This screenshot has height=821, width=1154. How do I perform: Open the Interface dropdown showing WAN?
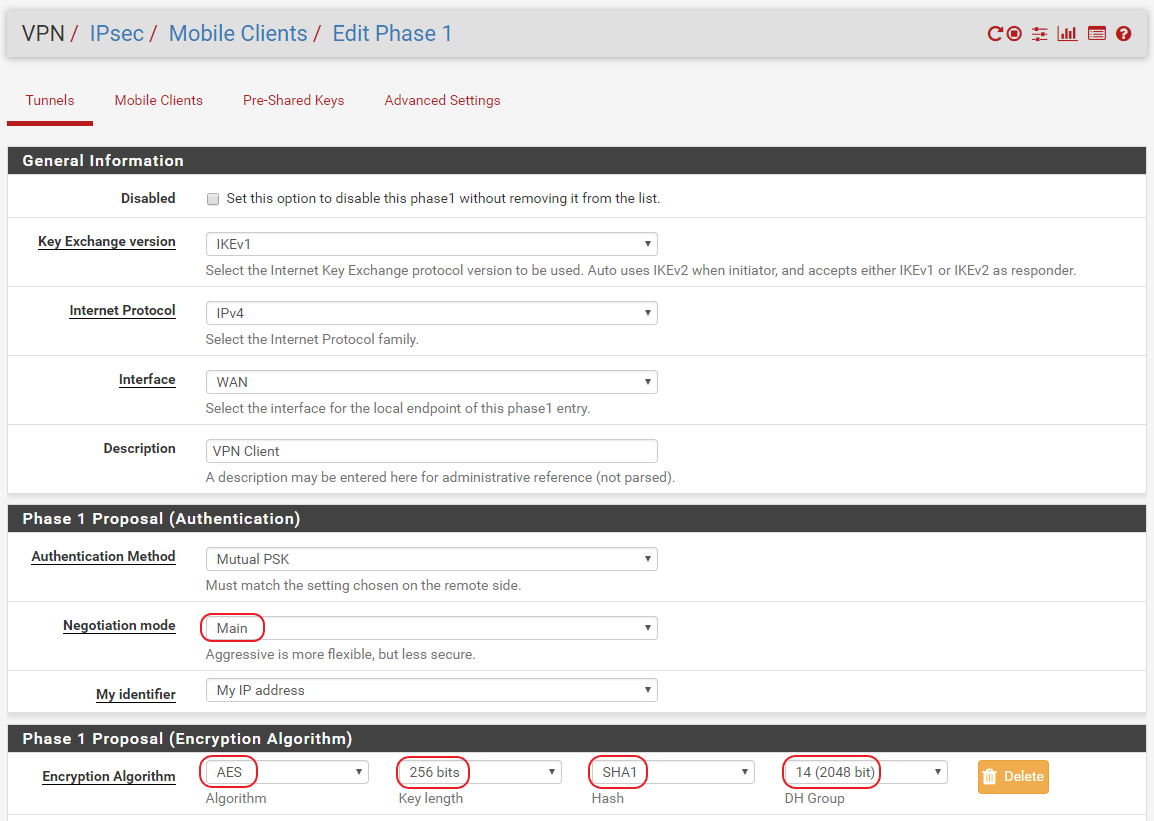[x=431, y=382]
